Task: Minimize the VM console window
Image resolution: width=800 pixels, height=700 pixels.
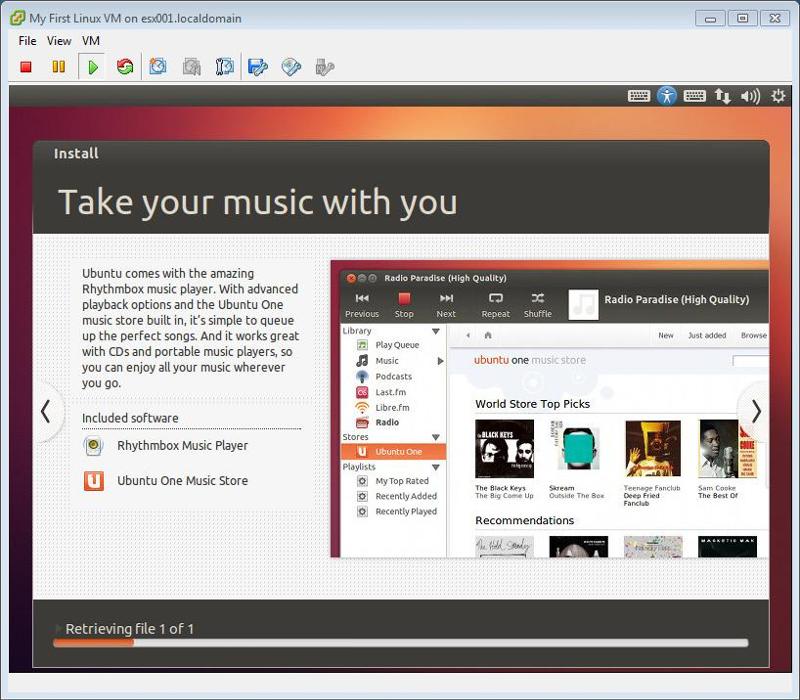Action: click(710, 18)
